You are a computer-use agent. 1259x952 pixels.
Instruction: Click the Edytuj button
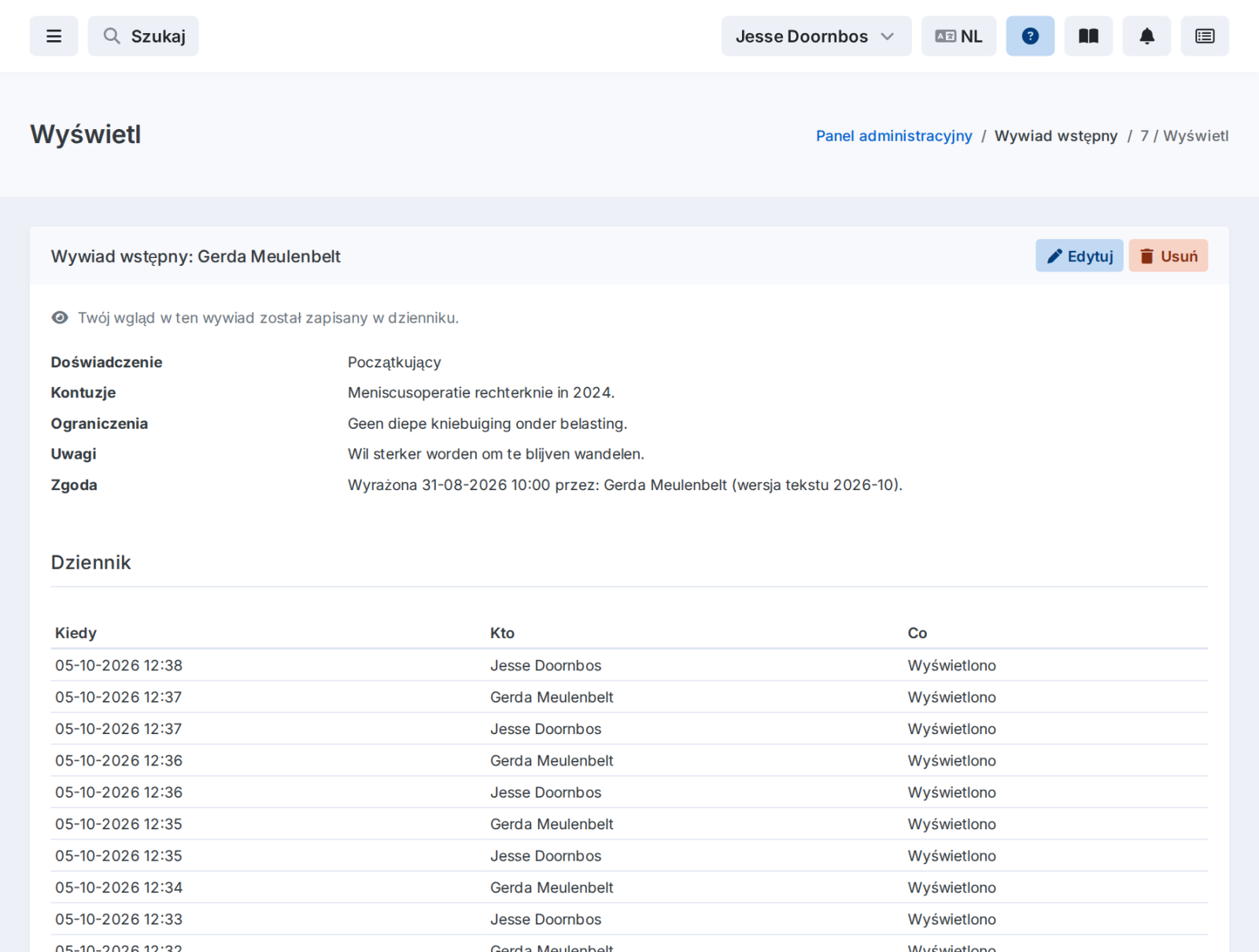(x=1079, y=256)
